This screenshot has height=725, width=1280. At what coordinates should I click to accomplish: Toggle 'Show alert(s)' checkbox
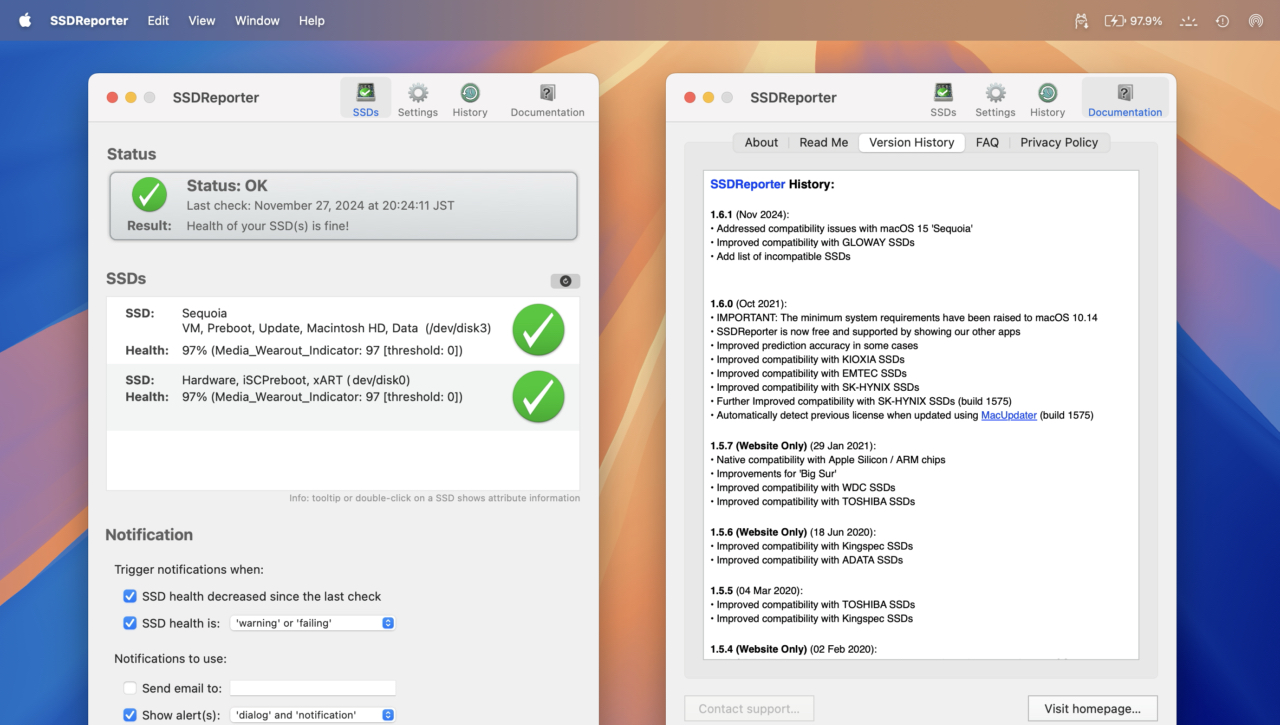[130, 715]
